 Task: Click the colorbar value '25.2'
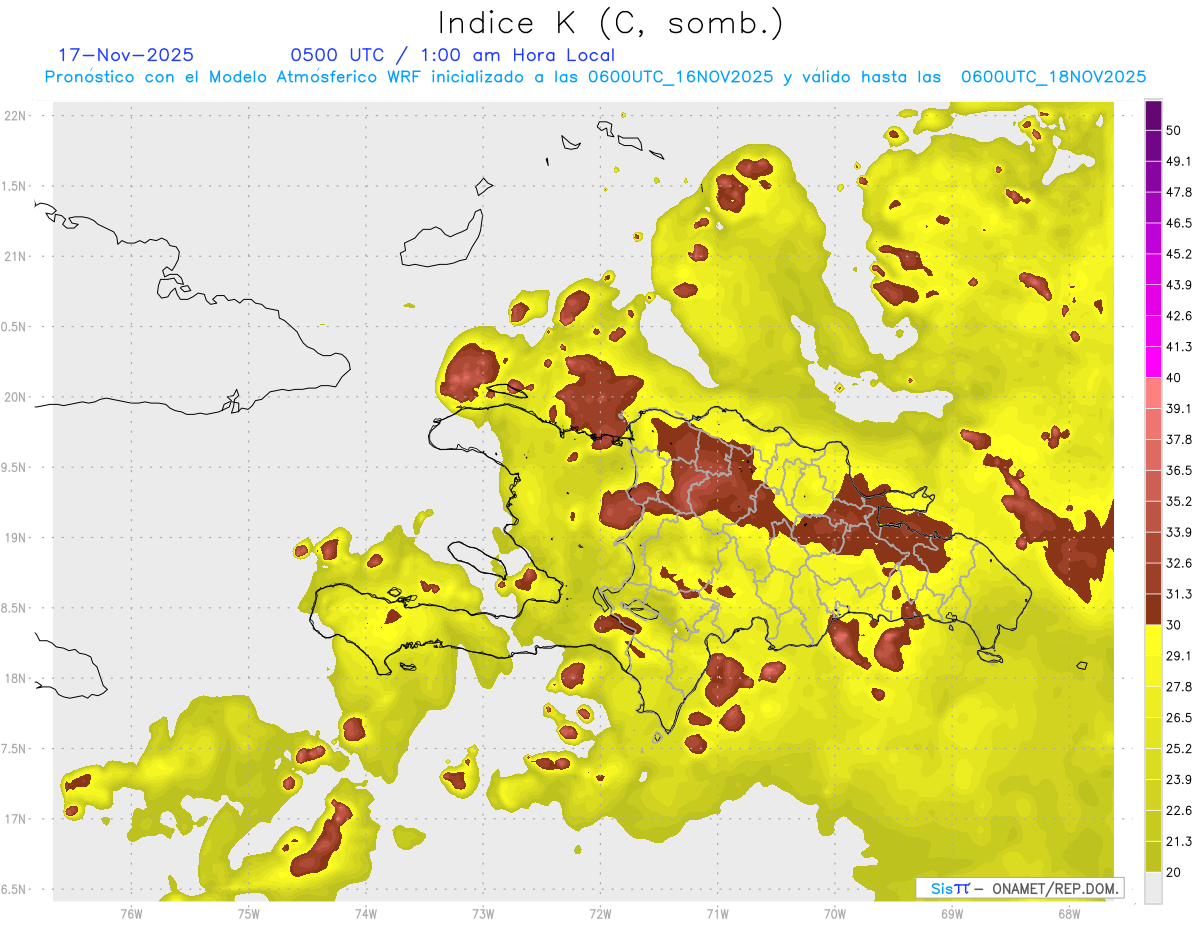click(x=1179, y=749)
